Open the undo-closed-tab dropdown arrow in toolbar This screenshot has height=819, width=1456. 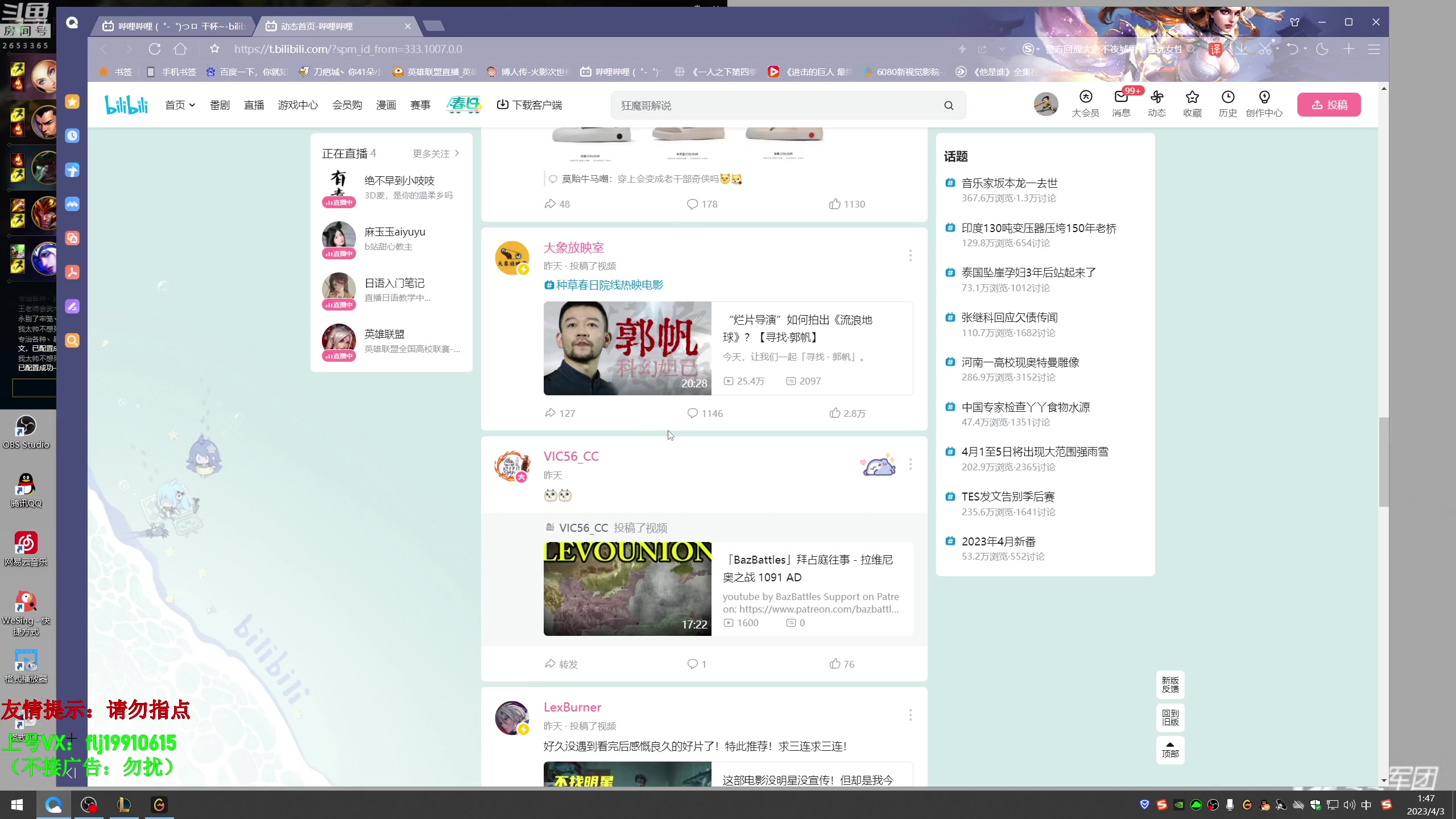1305,49
